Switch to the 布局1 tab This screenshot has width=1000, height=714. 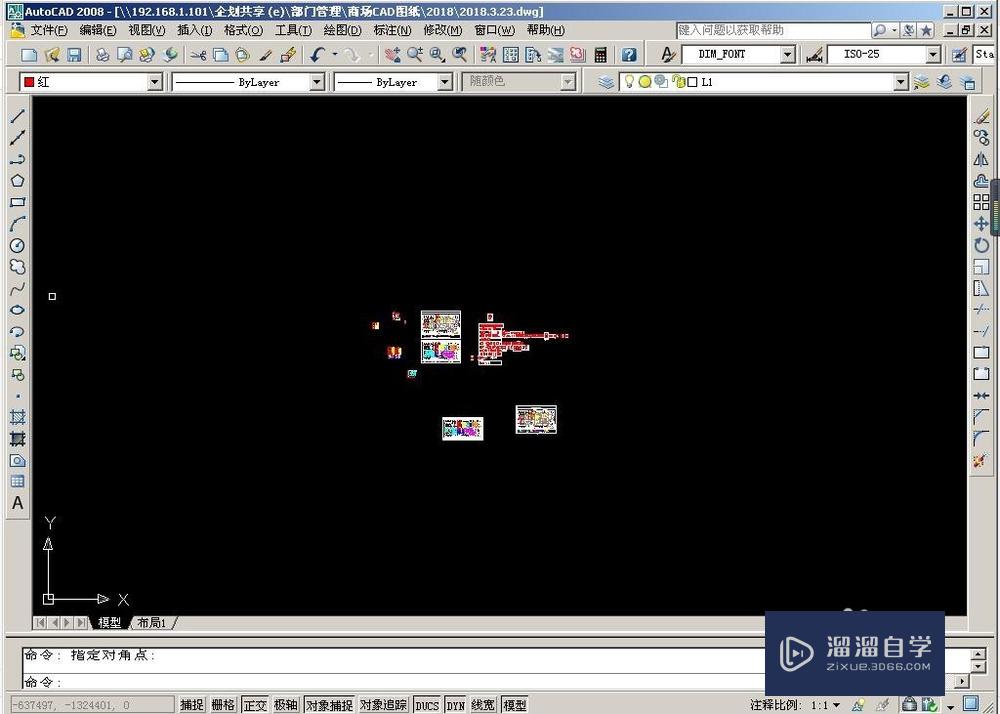pyautogui.click(x=153, y=622)
